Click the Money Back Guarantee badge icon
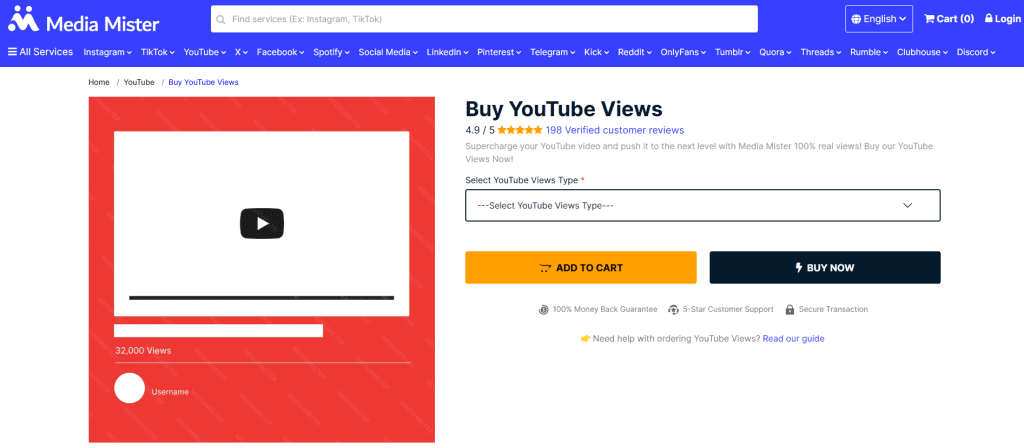 point(543,310)
